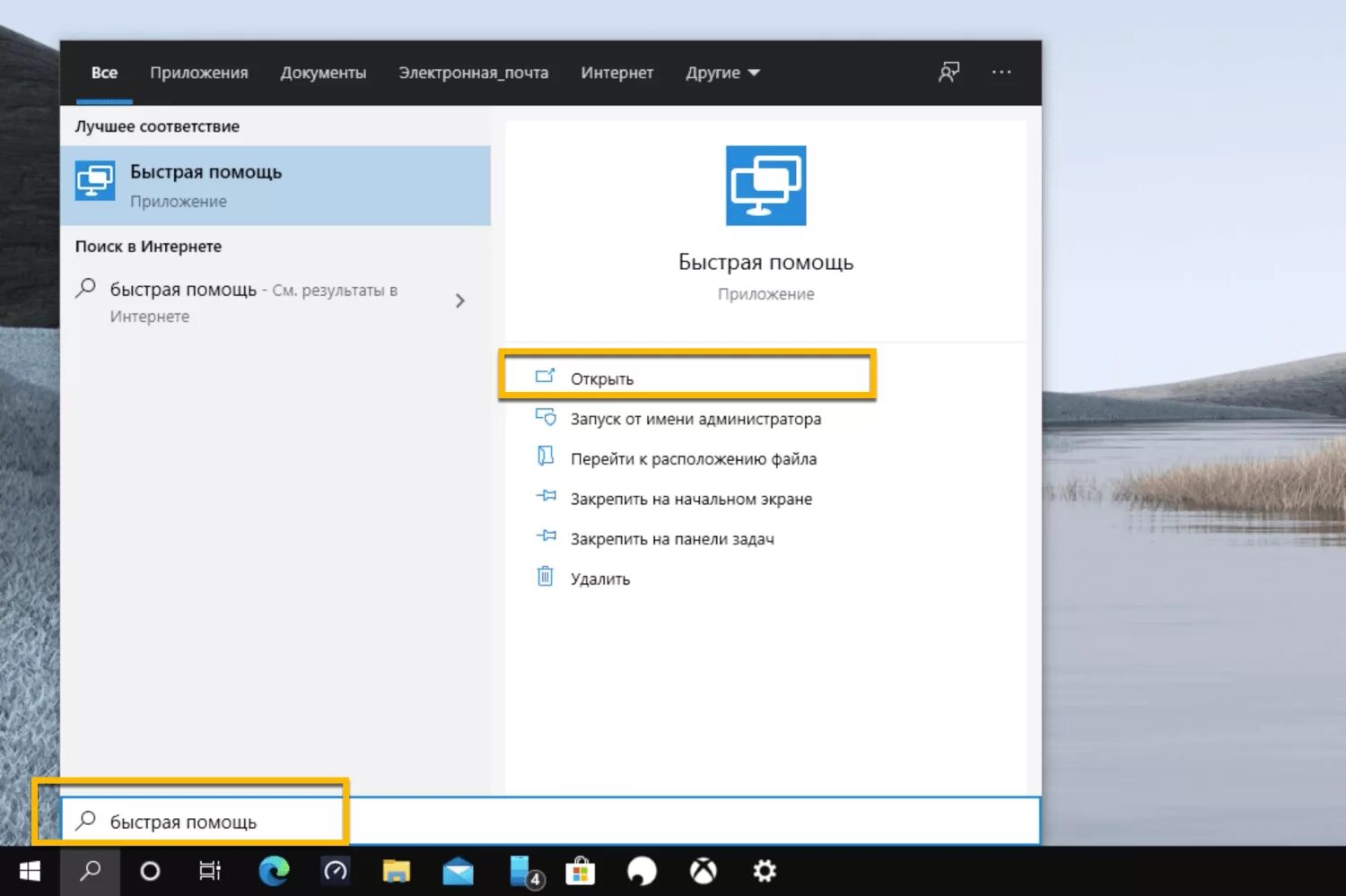Click the feedback person icon in search header
Screen dimensions: 1346x896
click(x=948, y=73)
